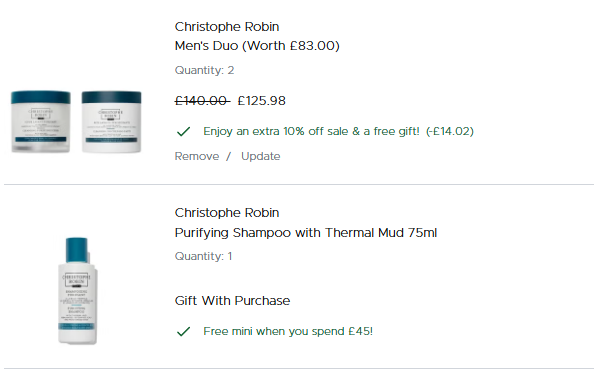The height and width of the screenshot is (369, 594).
Task: Click the (-£14.02) discount amount
Action: [x=450, y=131]
